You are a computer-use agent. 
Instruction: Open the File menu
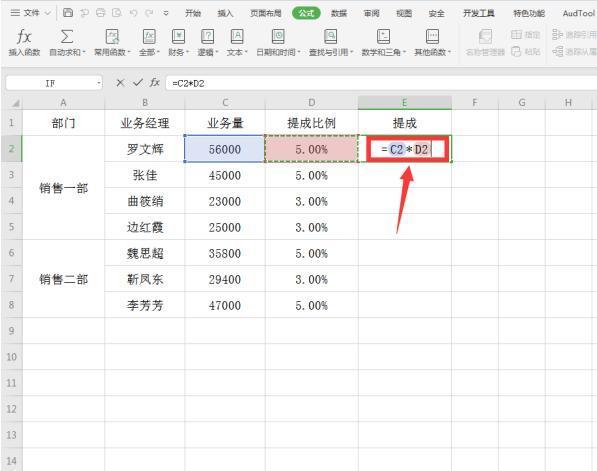[x=31, y=13]
